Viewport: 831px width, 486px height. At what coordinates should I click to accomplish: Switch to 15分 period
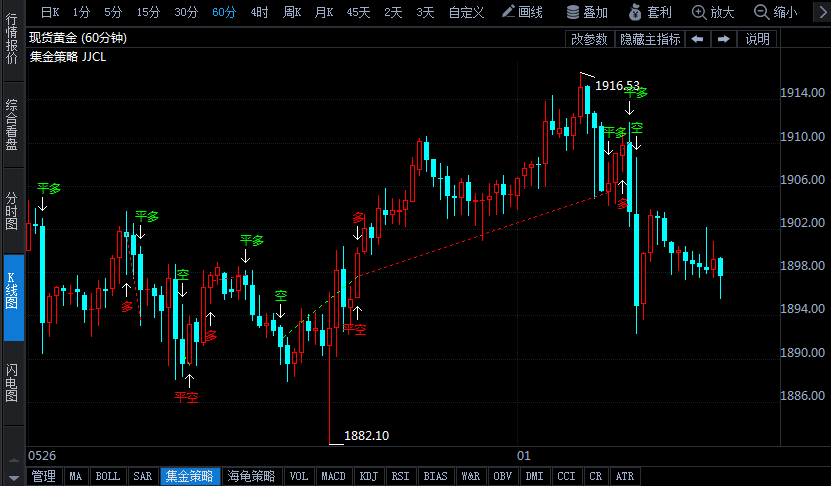click(x=148, y=12)
